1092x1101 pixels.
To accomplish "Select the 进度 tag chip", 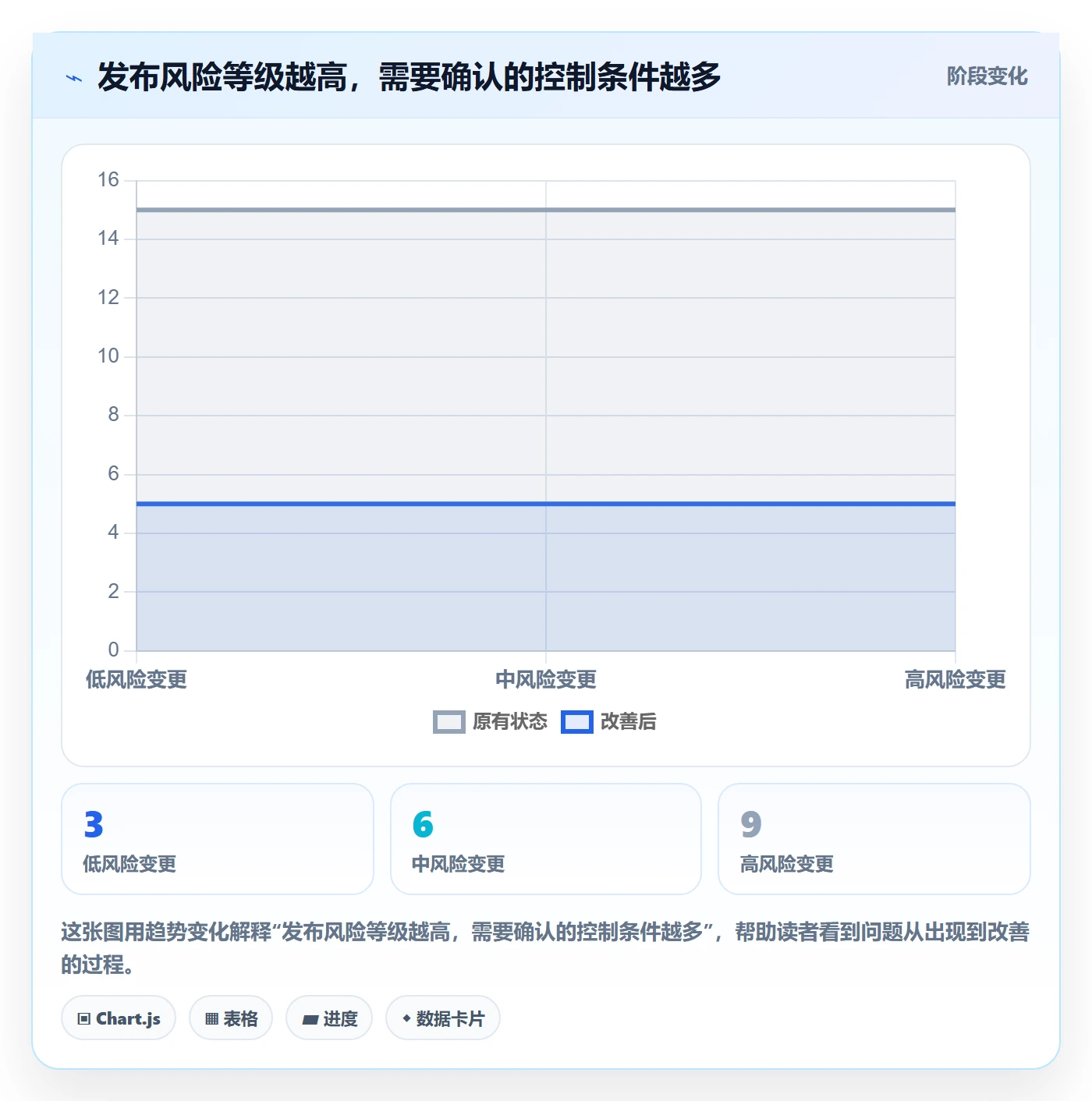I will pyautogui.click(x=329, y=1018).
